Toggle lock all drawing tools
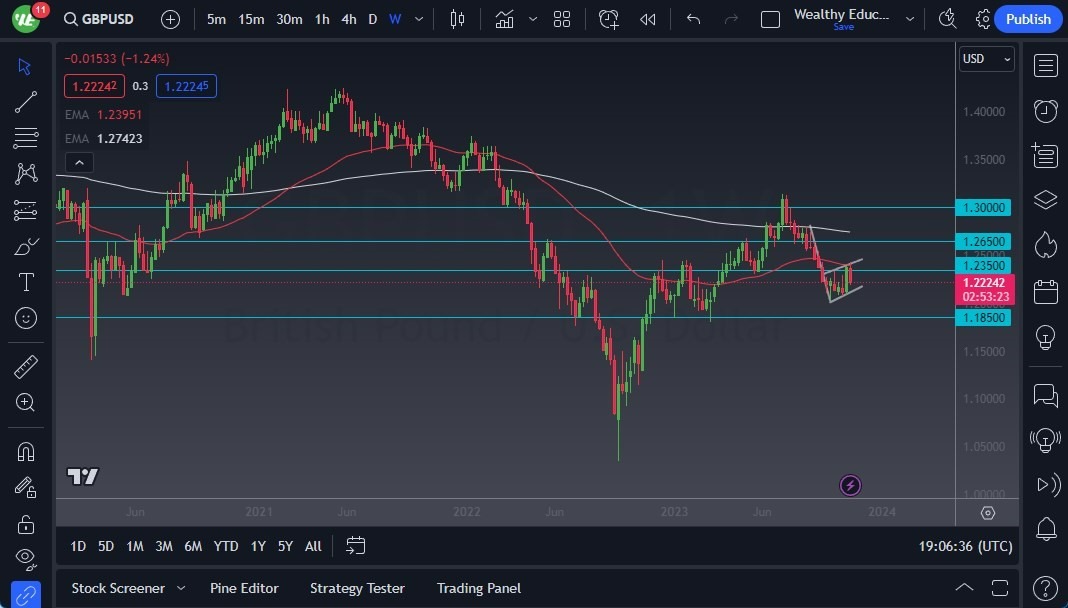 click(x=25, y=523)
